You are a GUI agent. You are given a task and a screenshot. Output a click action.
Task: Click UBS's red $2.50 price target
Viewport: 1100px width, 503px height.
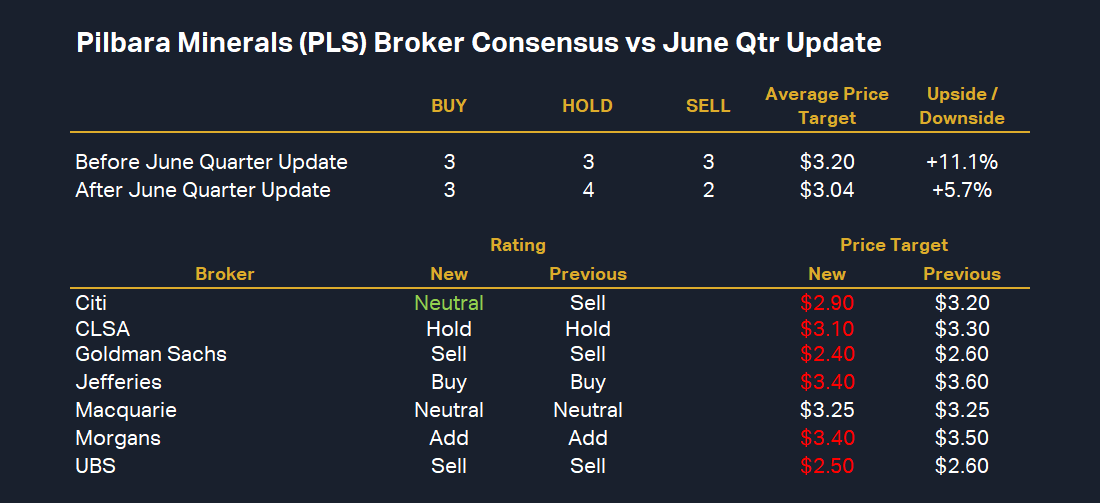point(827,466)
